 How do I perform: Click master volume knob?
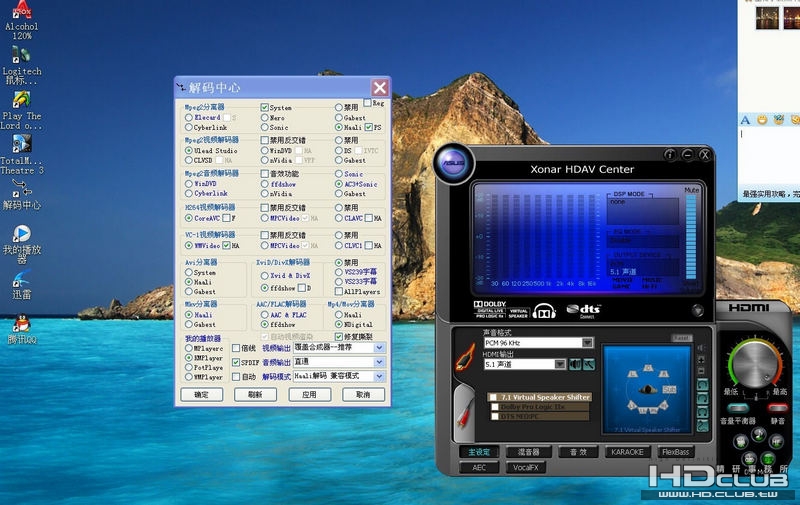755,364
